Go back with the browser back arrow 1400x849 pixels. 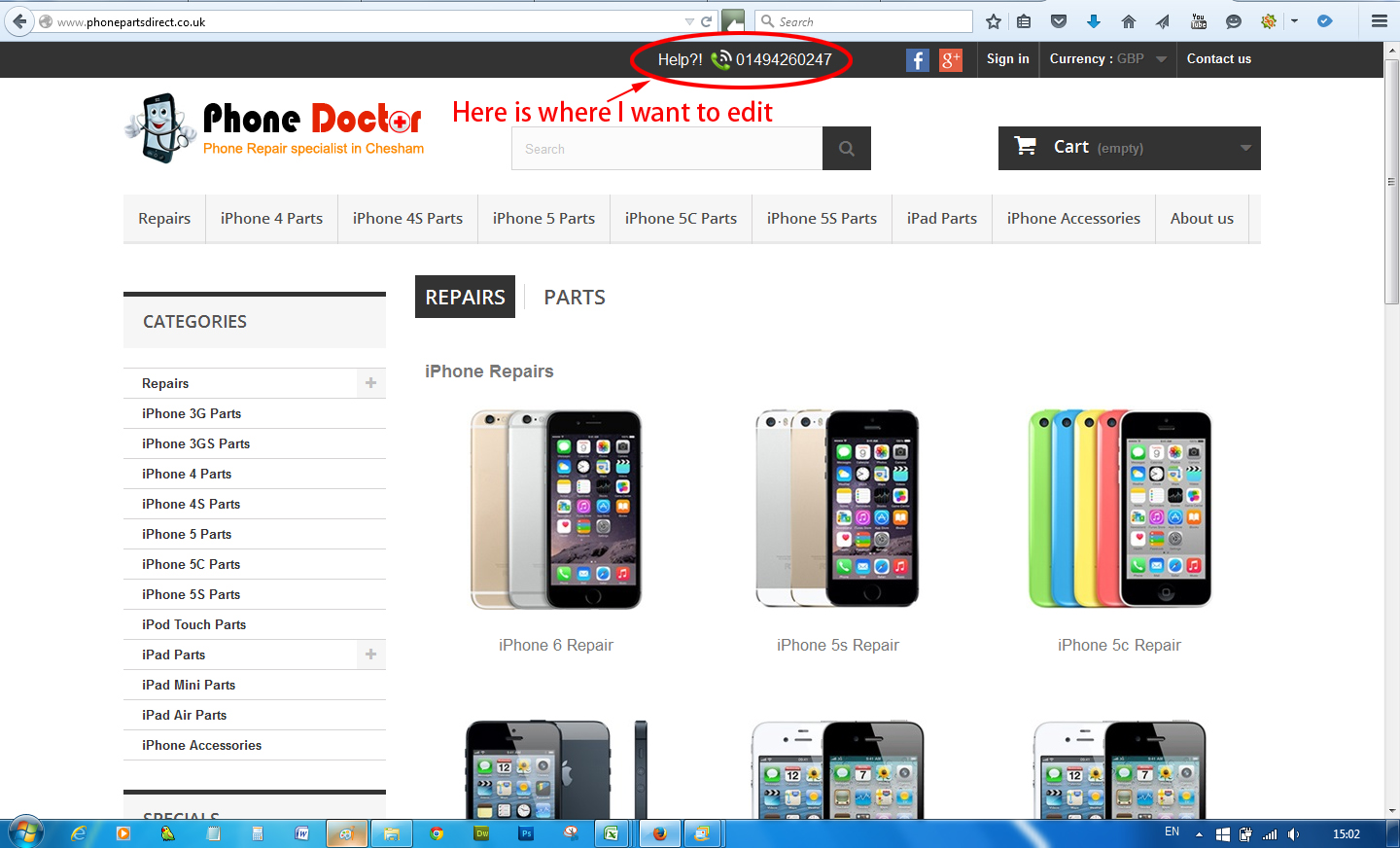(x=20, y=21)
